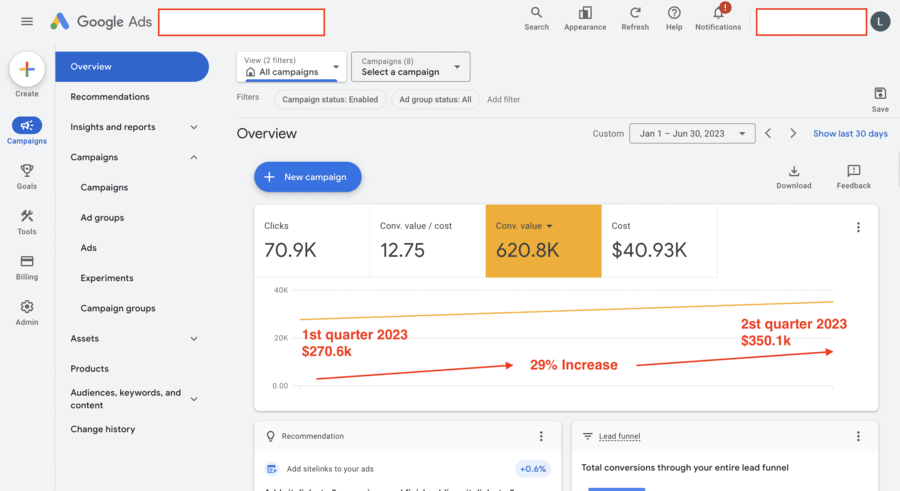The width and height of the screenshot is (900, 491).
Task: Click the Campaign status: Enabled filter chip
Action: [330, 99]
